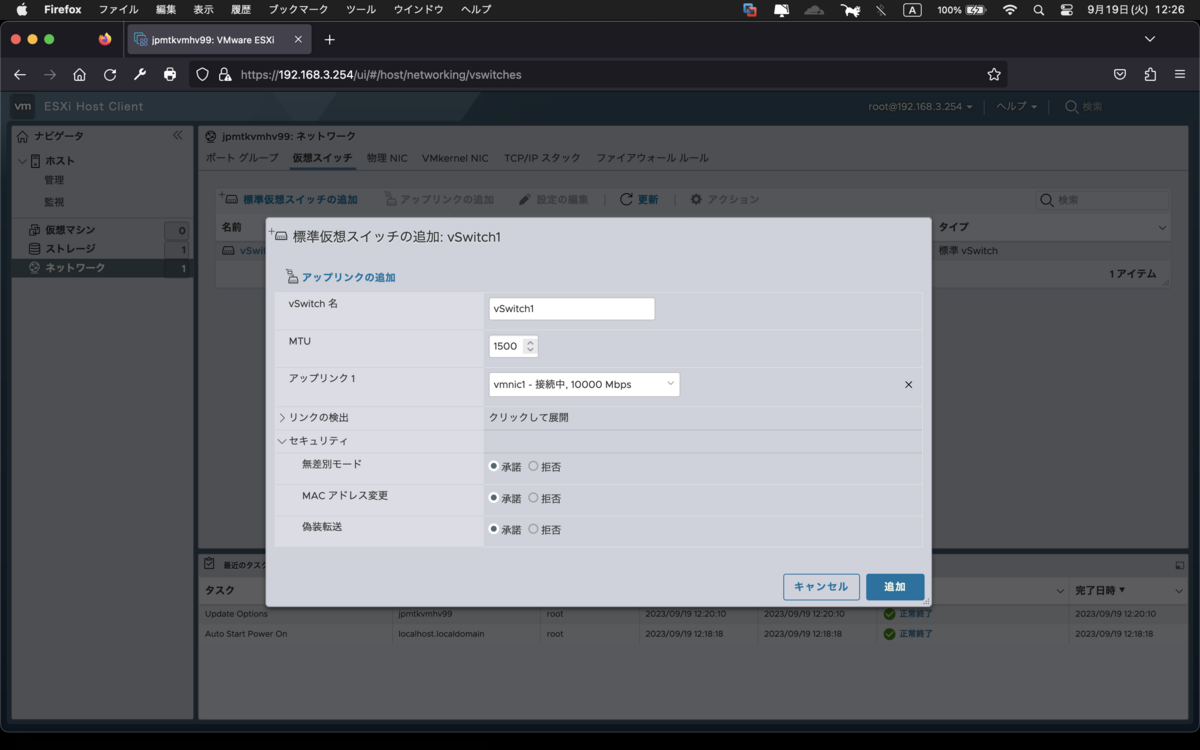
Task: Select 承諾 for 無差別モード
Action: click(494, 466)
